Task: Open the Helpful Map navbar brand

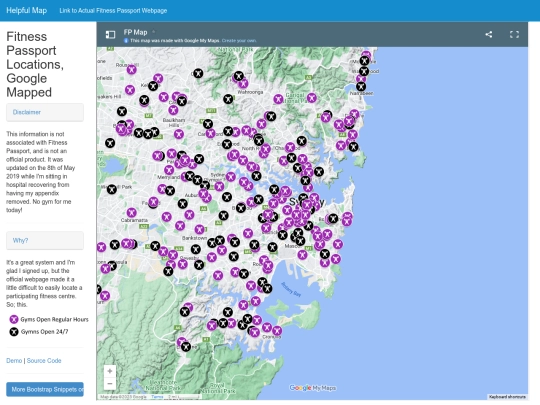Action: [27, 10]
